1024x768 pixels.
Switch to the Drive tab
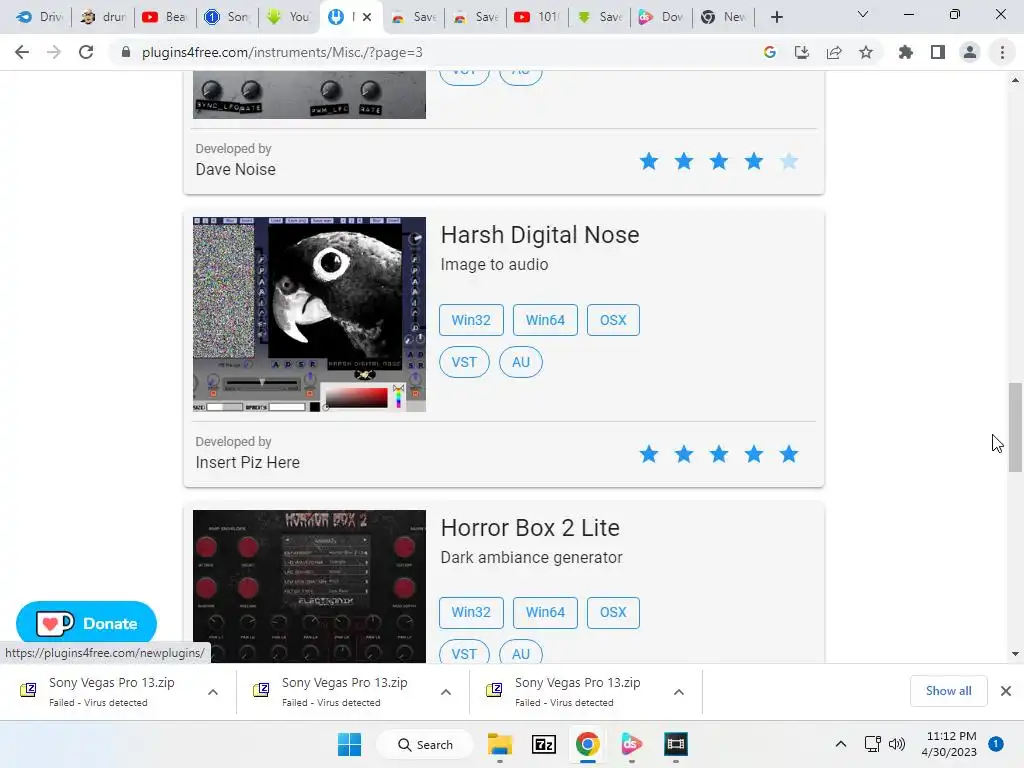click(38, 17)
